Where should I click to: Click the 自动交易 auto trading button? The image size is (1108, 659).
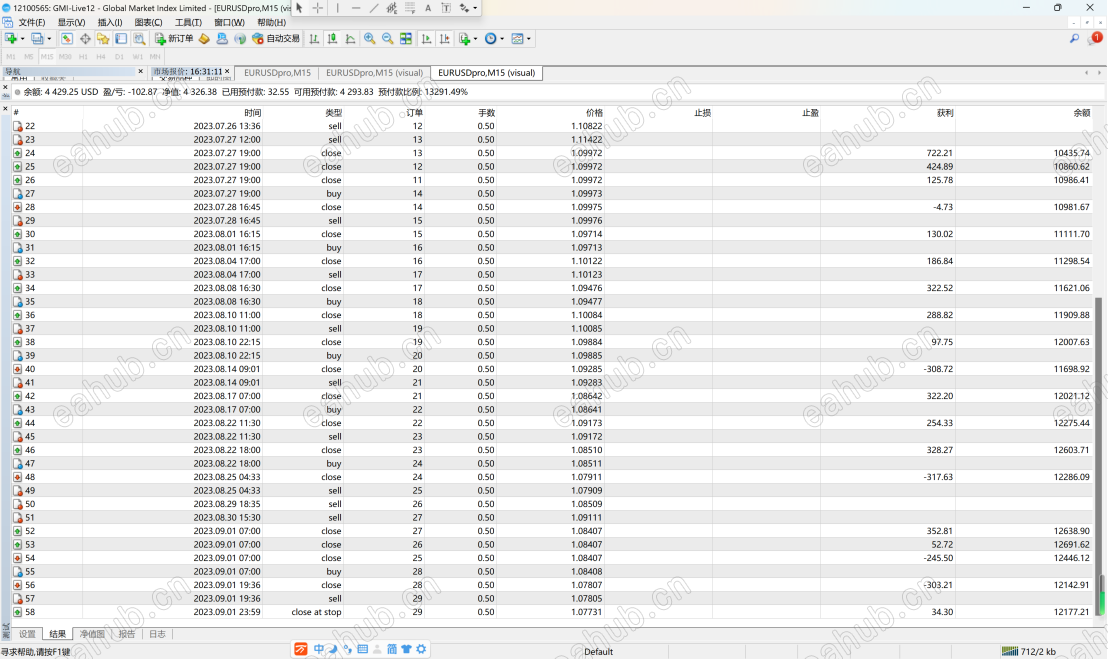coord(276,39)
